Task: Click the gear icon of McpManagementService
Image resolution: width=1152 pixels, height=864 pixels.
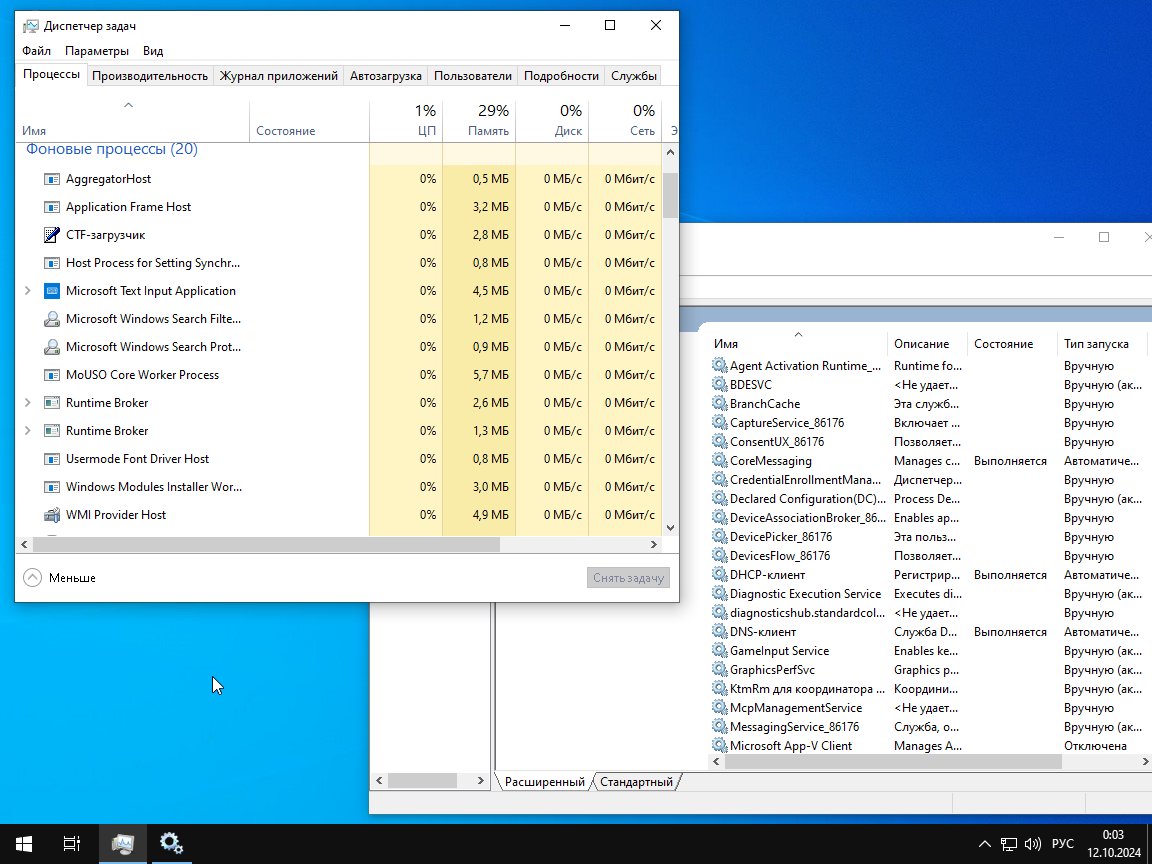Action: pyautogui.click(x=719, y=708)
